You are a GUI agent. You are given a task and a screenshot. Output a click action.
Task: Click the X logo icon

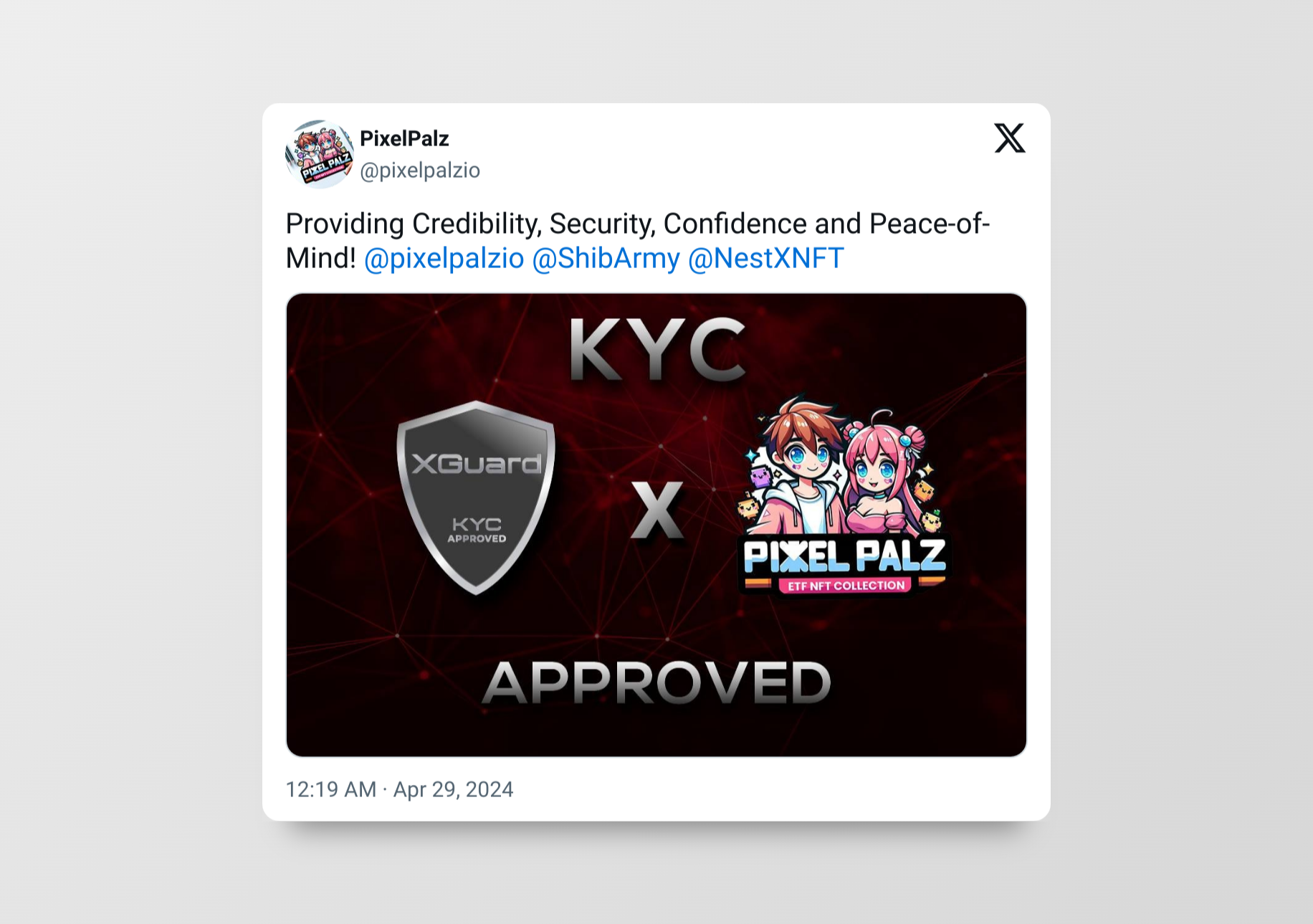click(x=1009, y=138)
